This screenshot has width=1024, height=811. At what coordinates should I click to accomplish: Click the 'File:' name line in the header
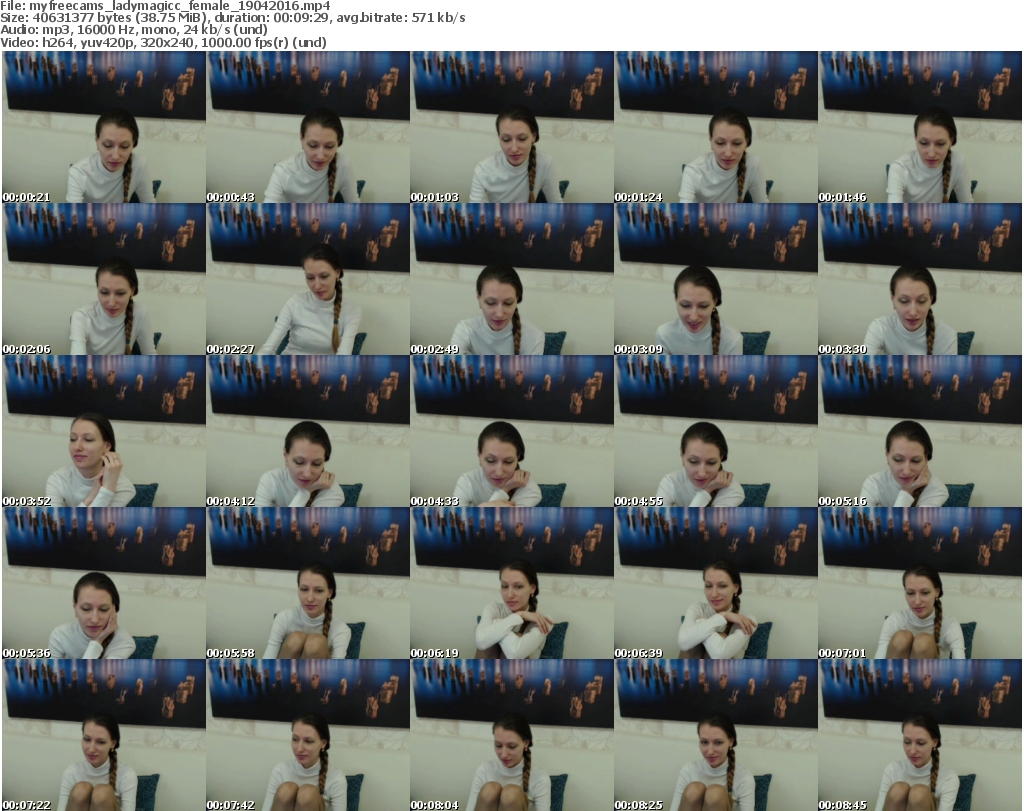165,6
